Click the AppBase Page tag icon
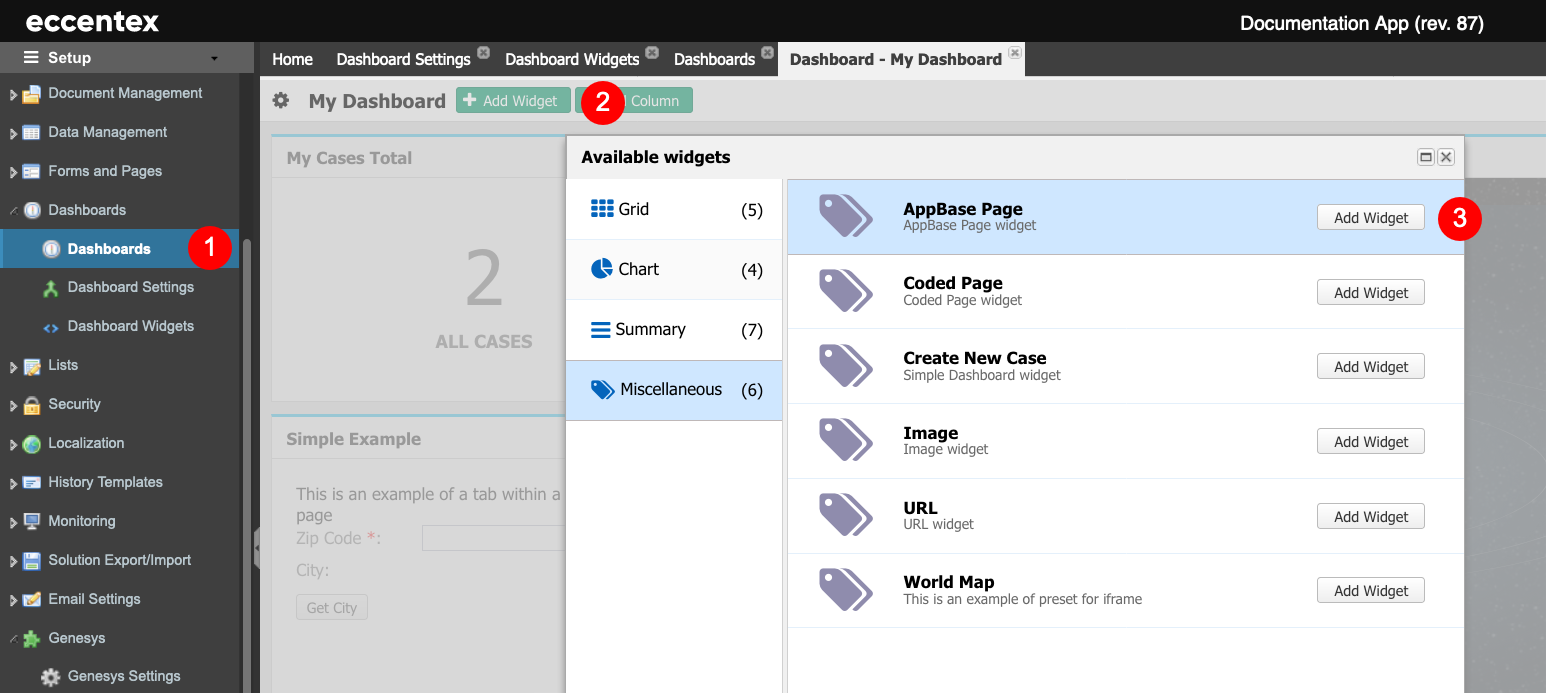This screenshot has height=693, width=1546. click(846, 216)
